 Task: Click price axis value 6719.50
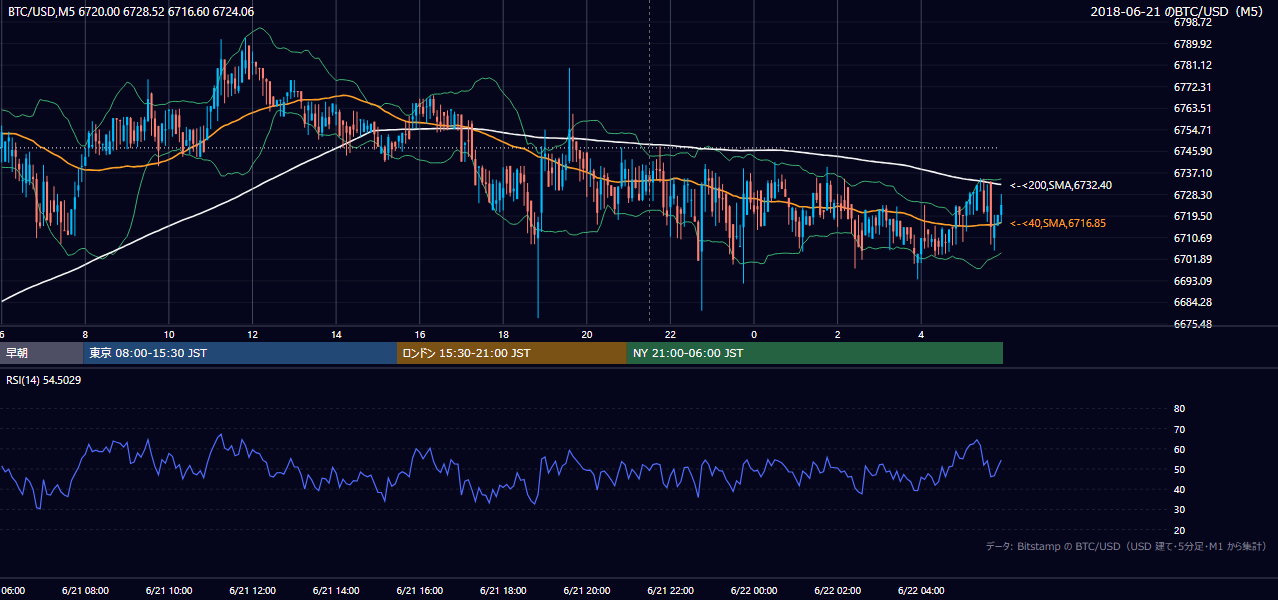pos(1193,216)
